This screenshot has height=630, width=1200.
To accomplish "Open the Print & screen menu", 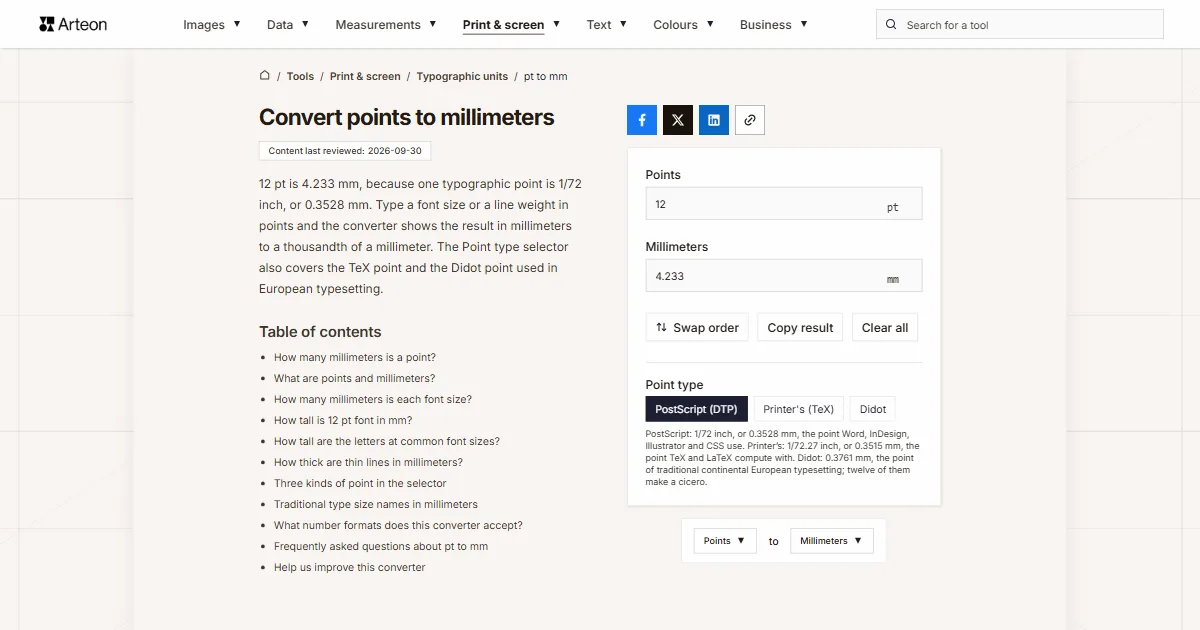I will pyautogui.click(x=511, y=25).
